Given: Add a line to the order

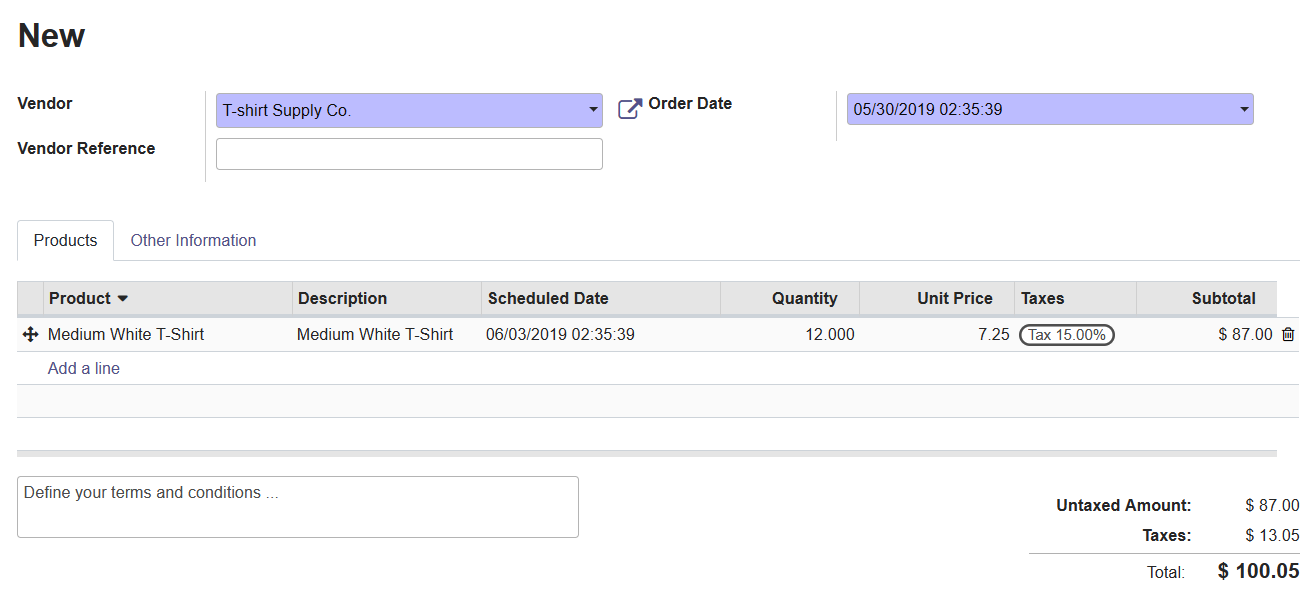Looking at the screenshot, I should (84, 368).
